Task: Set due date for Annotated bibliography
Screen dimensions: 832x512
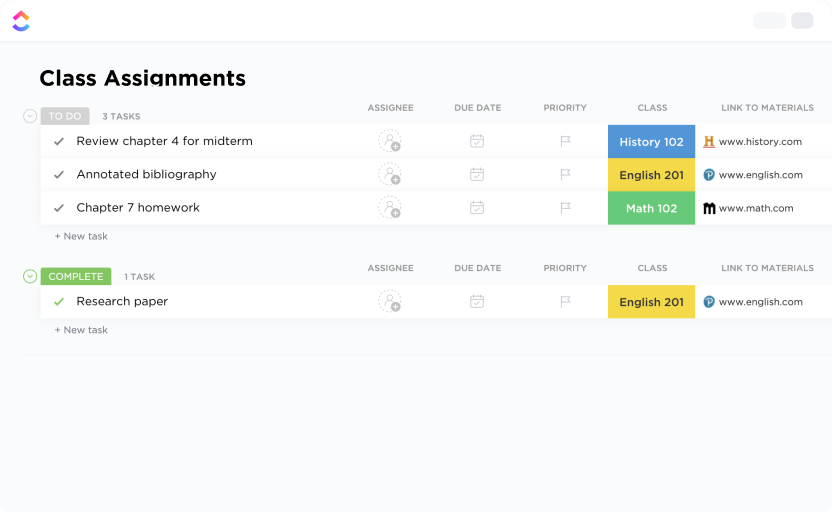Action: 477,175
